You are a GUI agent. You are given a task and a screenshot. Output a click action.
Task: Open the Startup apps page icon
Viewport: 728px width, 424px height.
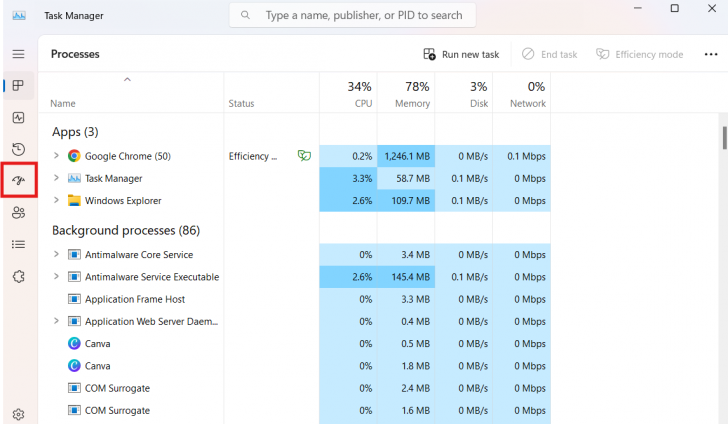point(19,180)
